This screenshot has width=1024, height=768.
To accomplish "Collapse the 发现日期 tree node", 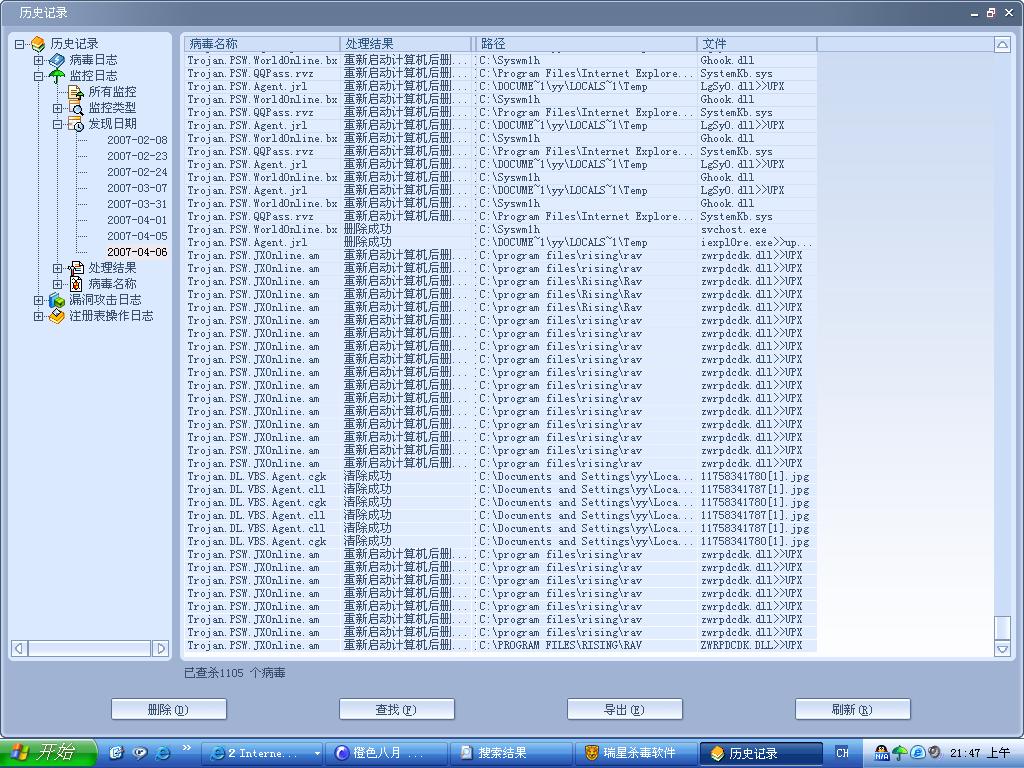I will coord(58,124).
